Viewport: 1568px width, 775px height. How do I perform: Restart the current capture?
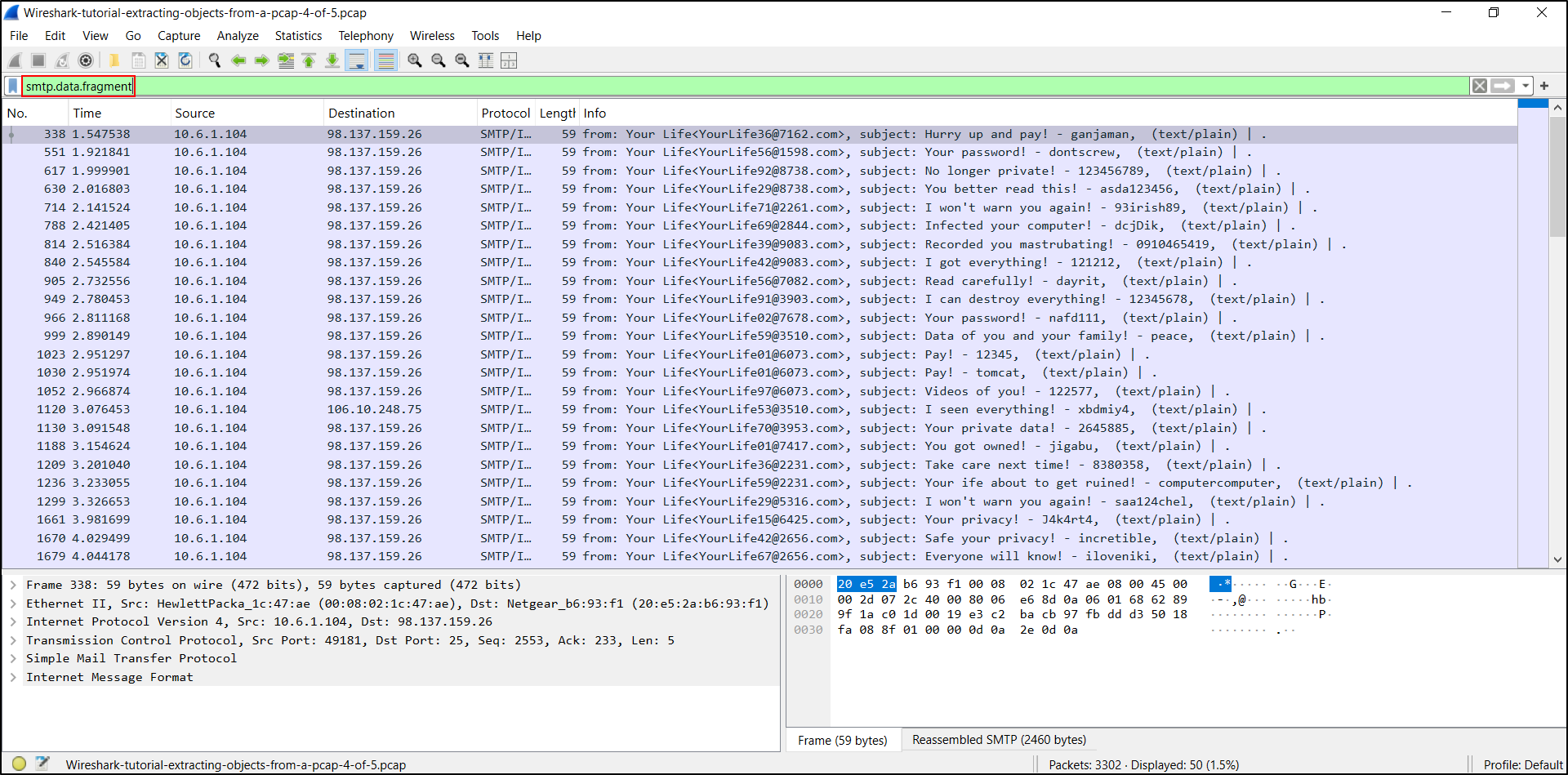click(x=62, y=60)
